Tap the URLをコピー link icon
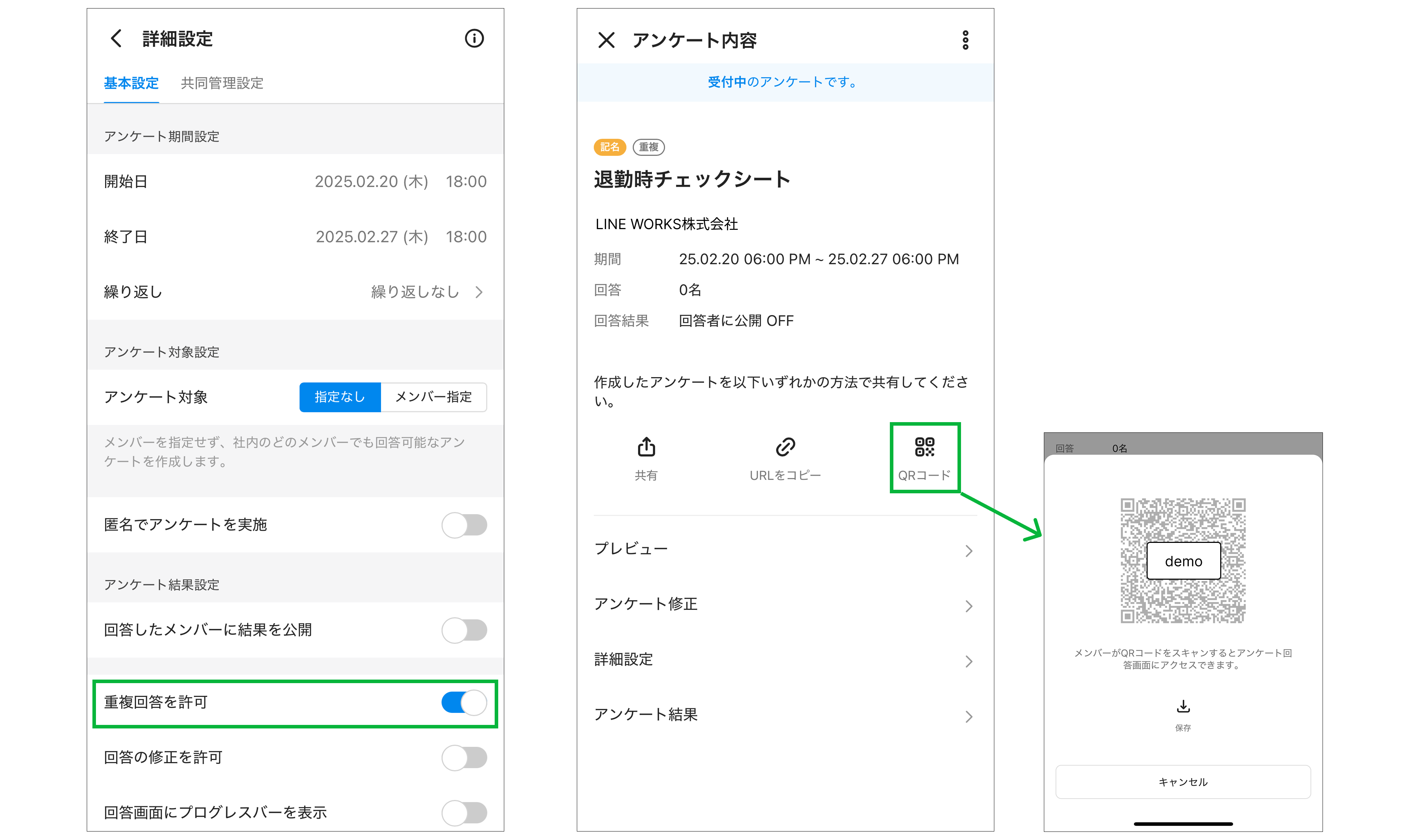This screenshot has width=1404, height=840. click(x=785, y=447)
